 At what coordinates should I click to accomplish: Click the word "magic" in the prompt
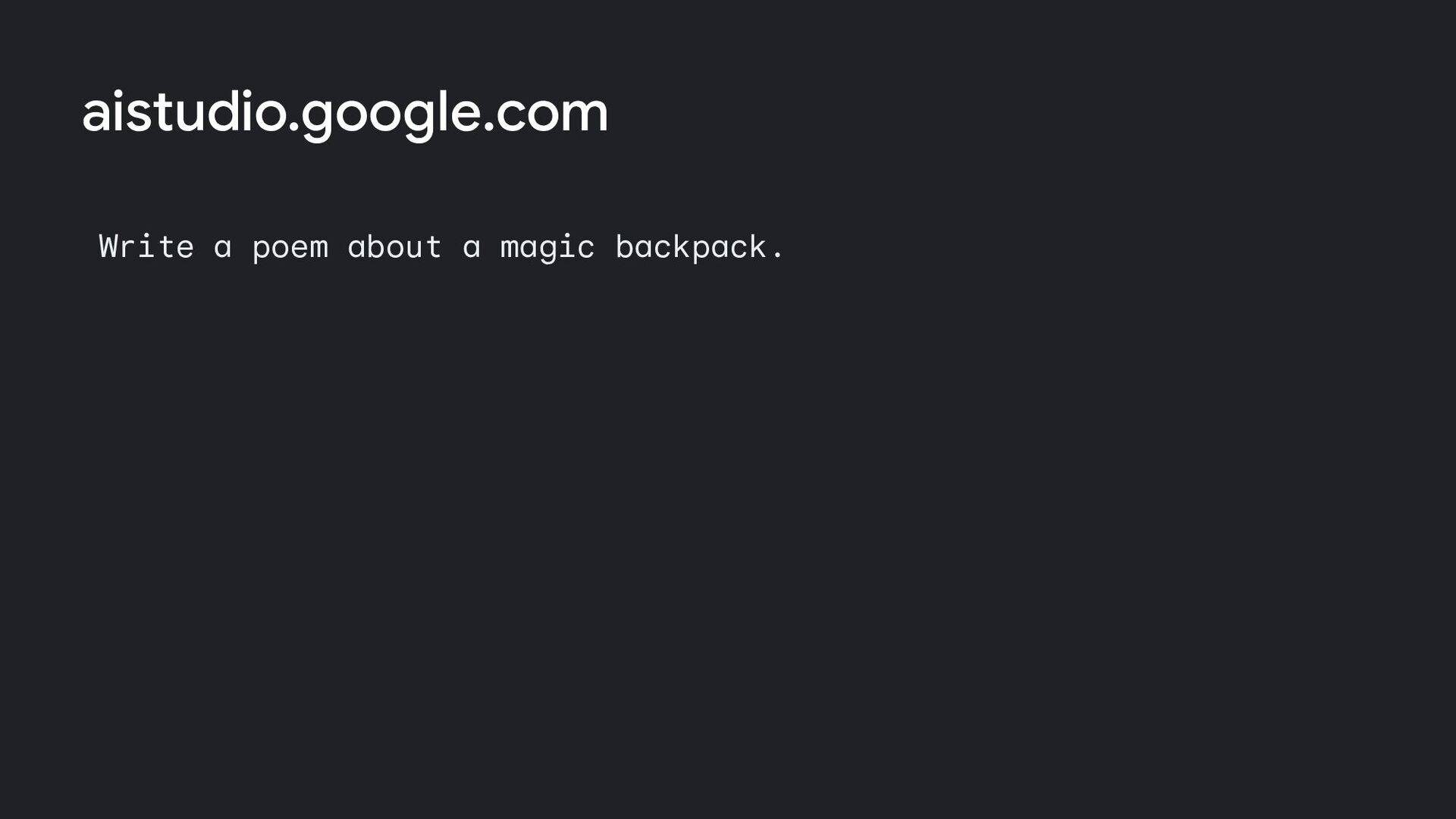tap(548, 248)
